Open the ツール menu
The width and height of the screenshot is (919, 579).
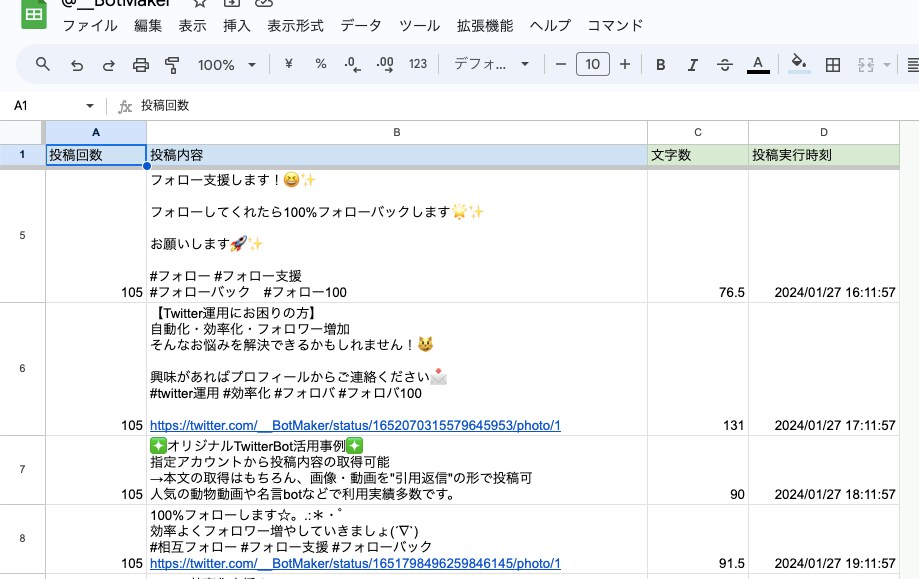[x=419, y=26]
